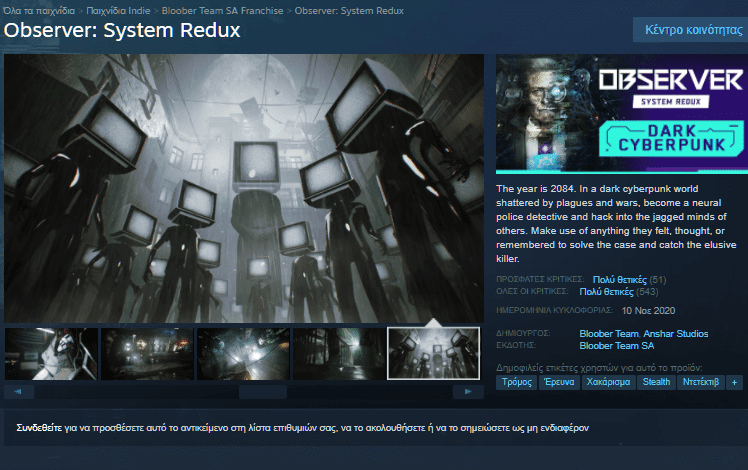Select the 'Χακάρισμα' tag

coord(608,382)
